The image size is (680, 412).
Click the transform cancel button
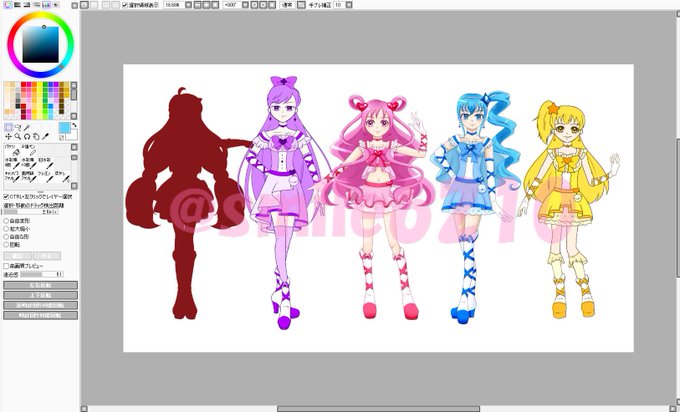(x=47, y=255)
